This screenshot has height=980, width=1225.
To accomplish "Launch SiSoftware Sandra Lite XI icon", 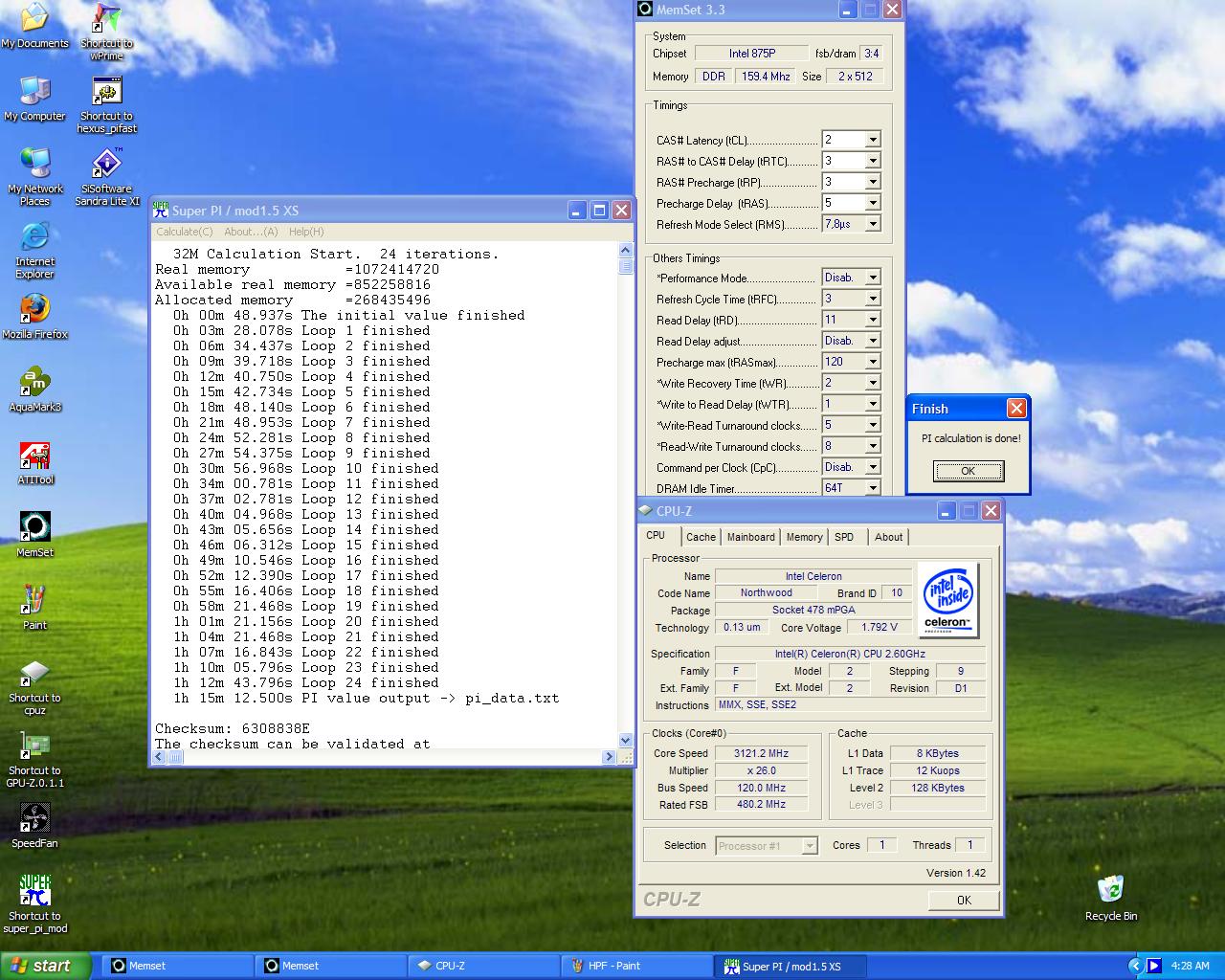I will click(x=106, y=177).
